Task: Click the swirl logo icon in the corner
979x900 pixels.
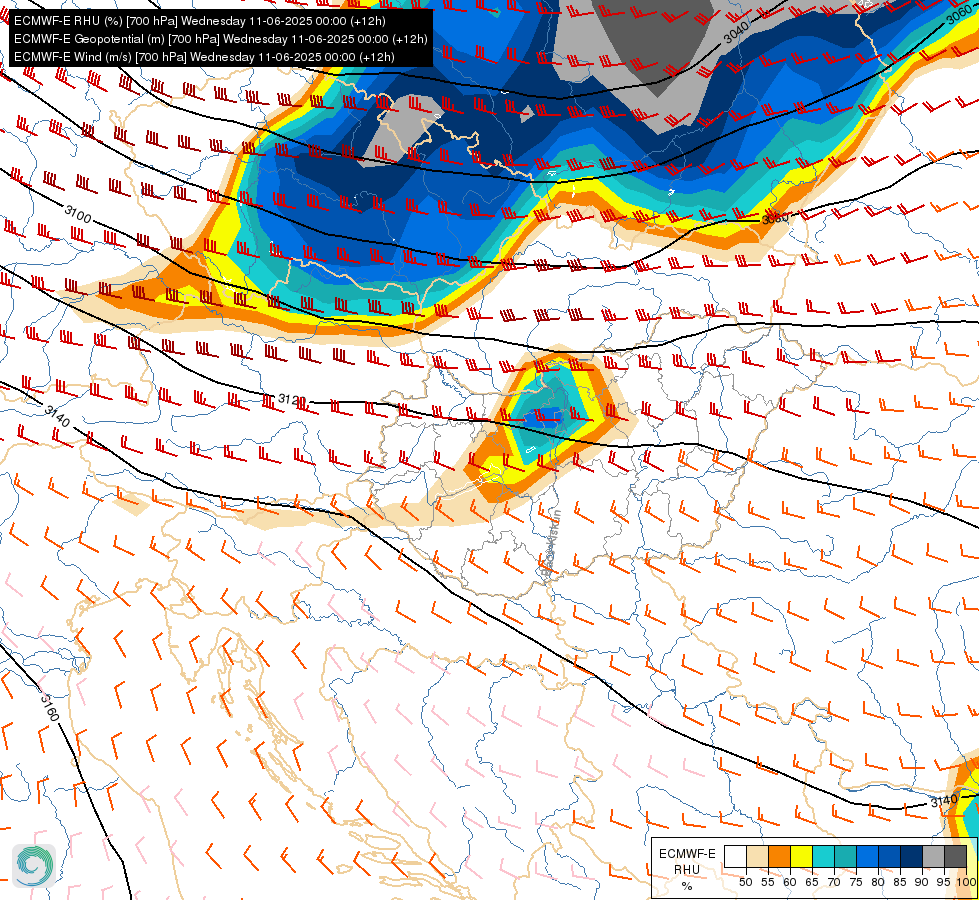Action: [34, 866]
